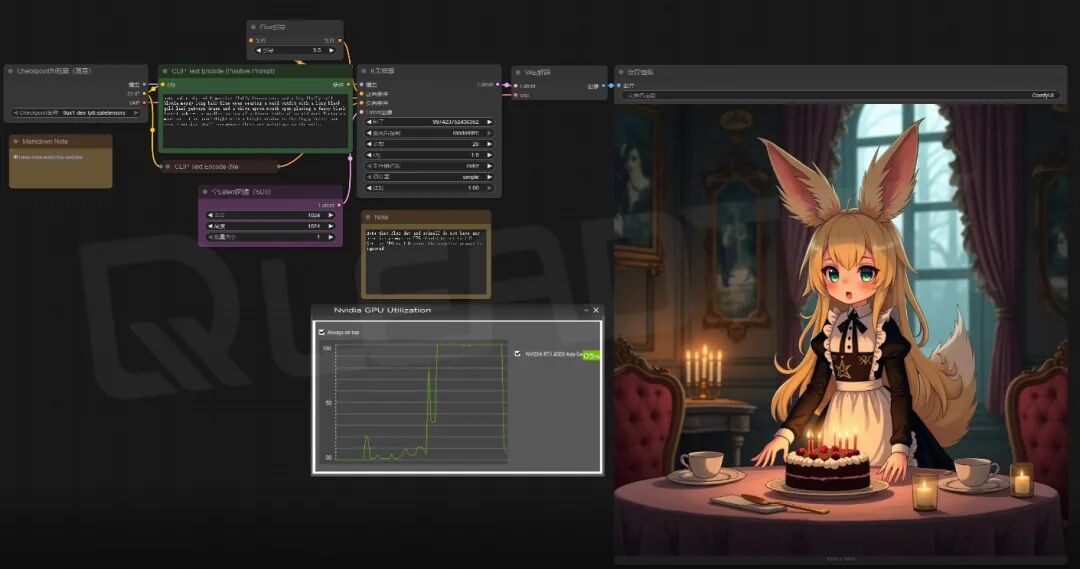Click the filename prefix field showing ComfyUI
This screenshot has height=569, width=1080.
coord(840,96)
